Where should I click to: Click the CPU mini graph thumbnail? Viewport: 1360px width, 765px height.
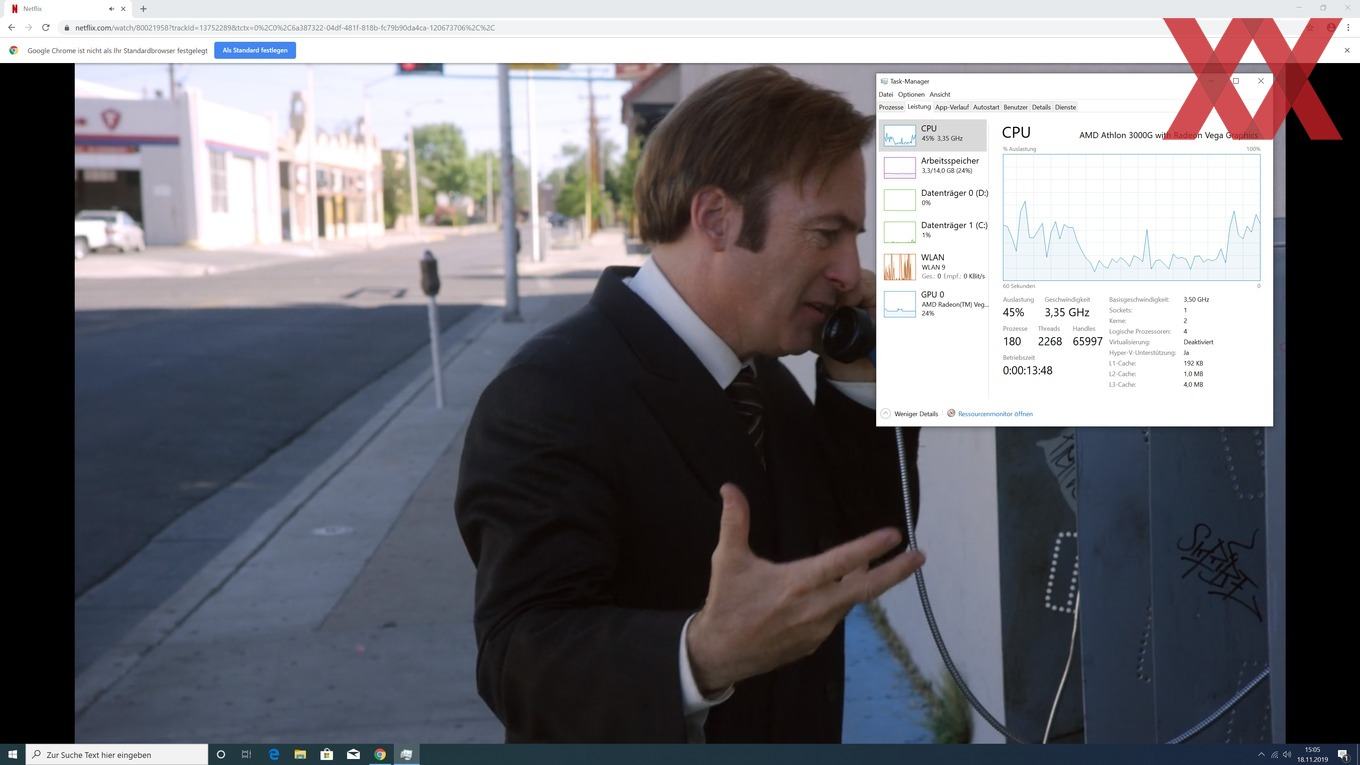899,135
